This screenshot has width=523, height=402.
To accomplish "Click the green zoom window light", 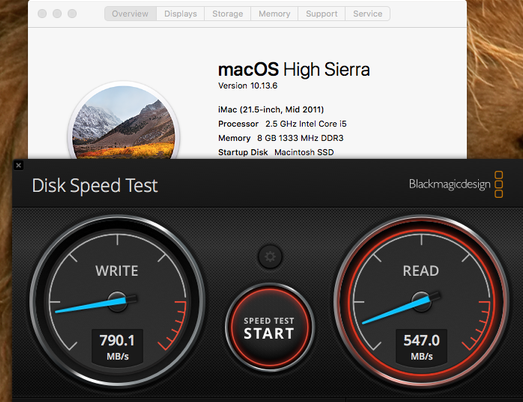I will click(72, 14).
